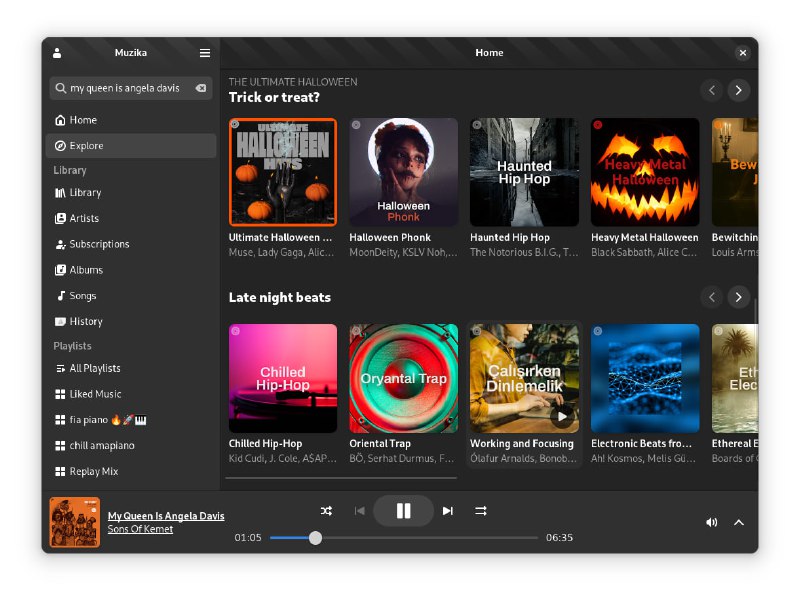Viewport: 800px width, 599px height.
Task: Open Sons Of Kemet artist link
Action: tap(140, 529)
